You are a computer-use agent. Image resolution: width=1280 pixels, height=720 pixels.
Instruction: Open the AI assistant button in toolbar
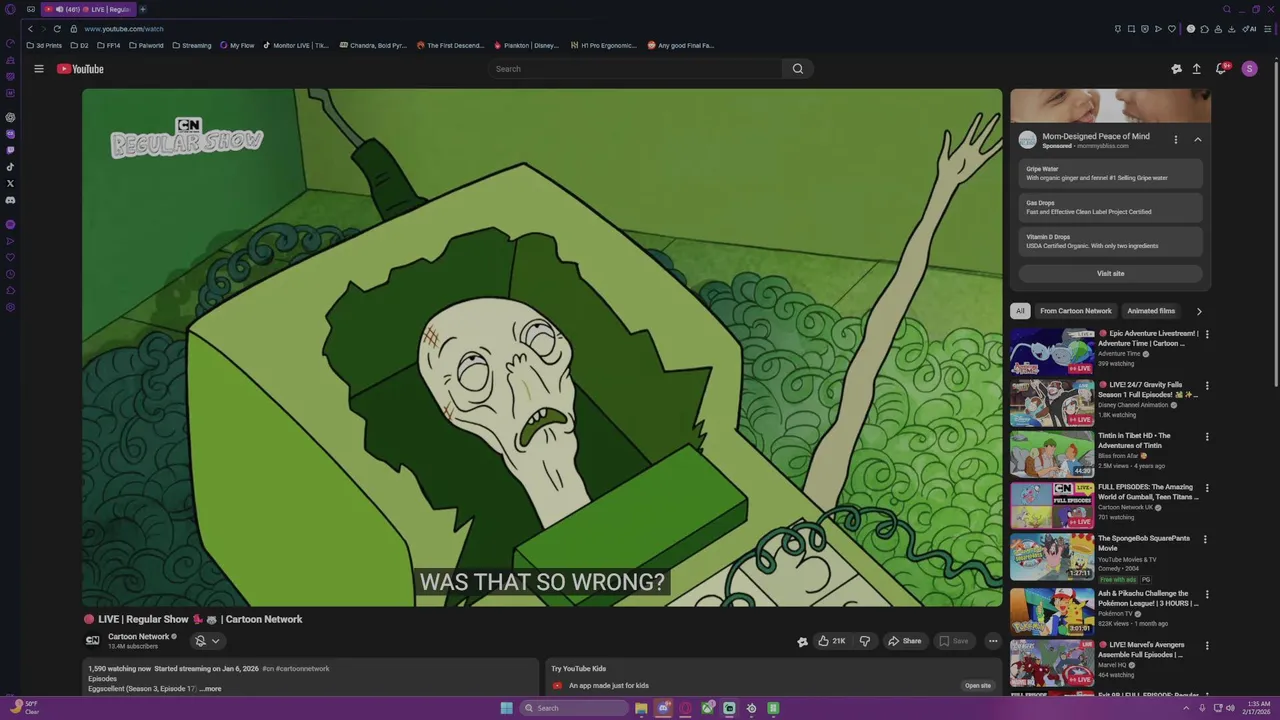1250,29
